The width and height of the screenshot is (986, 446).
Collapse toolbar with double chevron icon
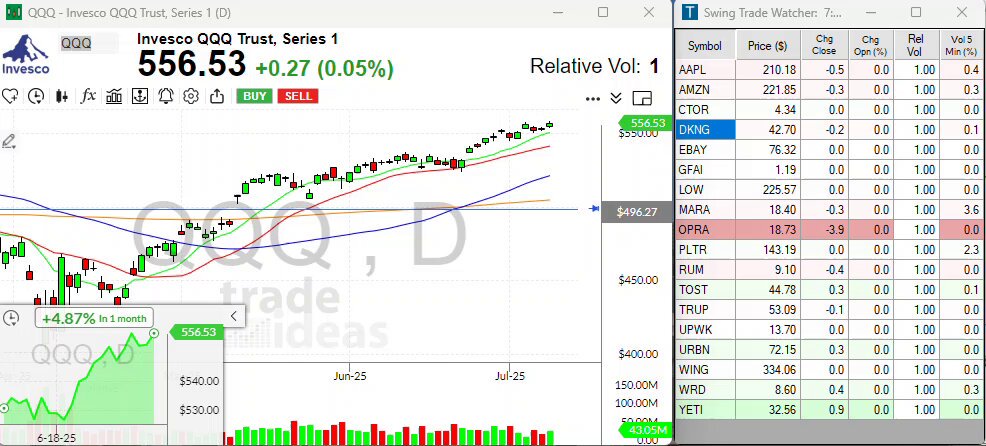(x=616, y=98)
